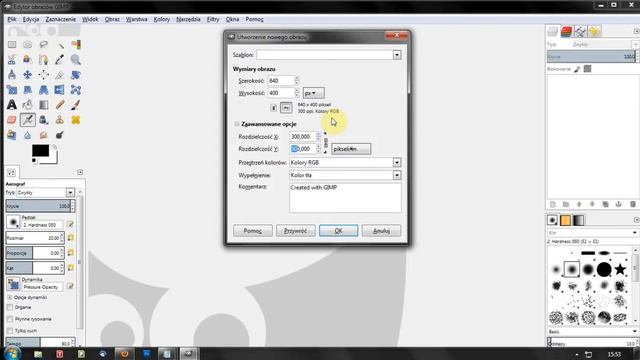The image size is (640, 360).
Task: Open the Tryb dropdown in tool options
Action: (45, 192)
